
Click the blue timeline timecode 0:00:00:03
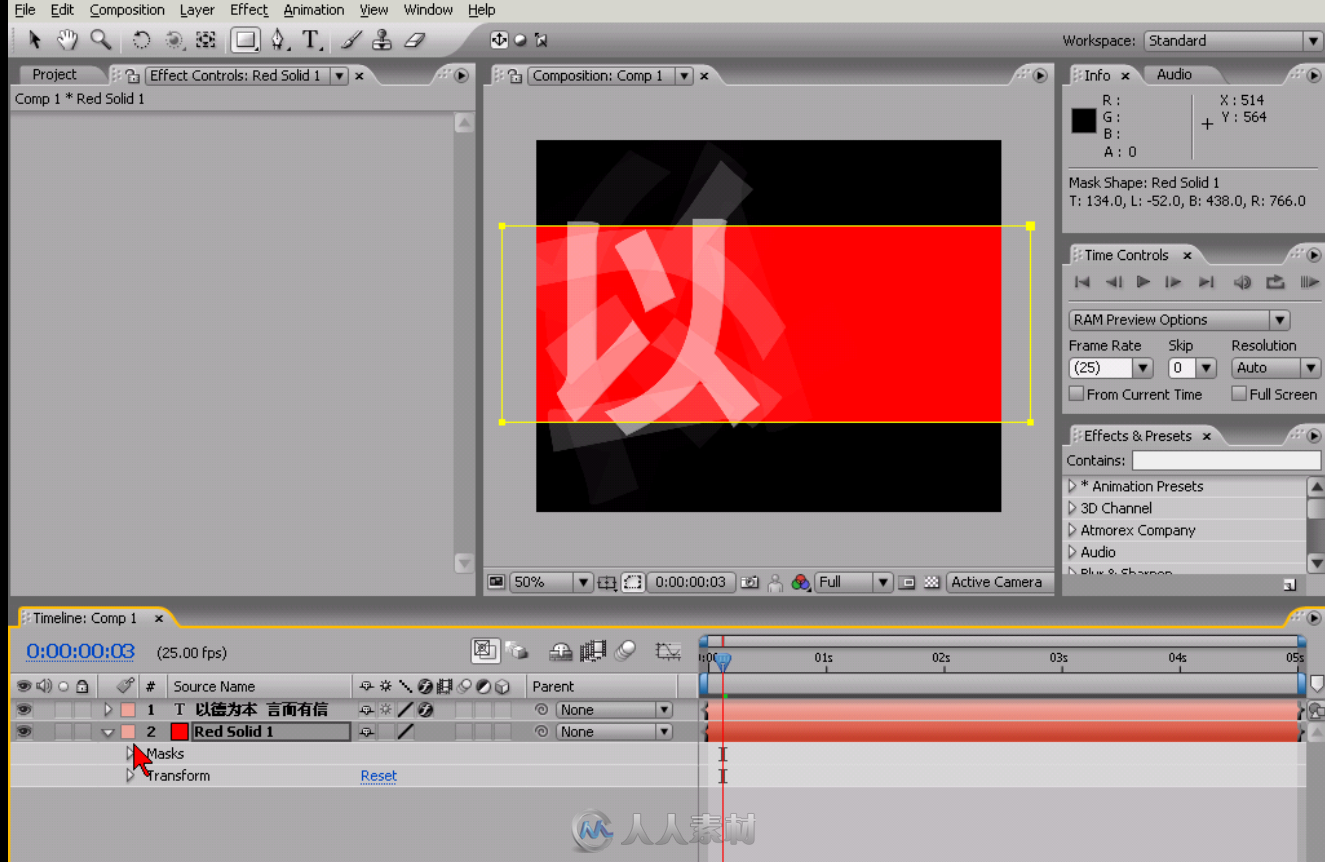point(80,652)
